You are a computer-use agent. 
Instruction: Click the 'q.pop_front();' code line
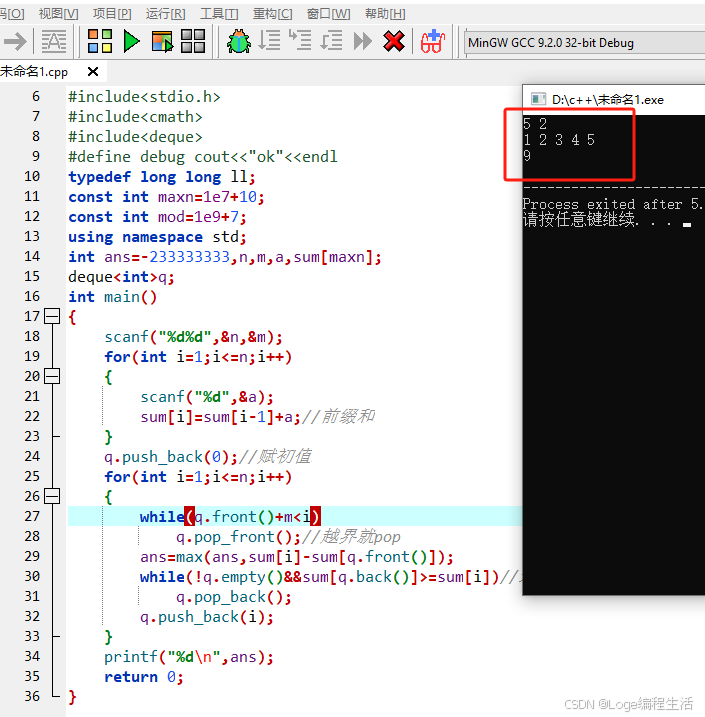(238, 537)
